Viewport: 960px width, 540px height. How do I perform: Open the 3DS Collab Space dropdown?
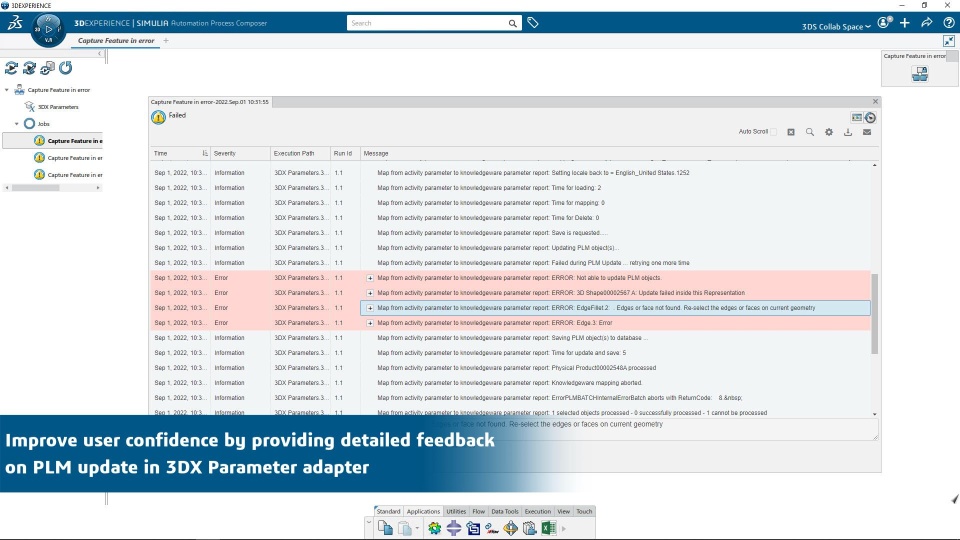tap(836, 27)
